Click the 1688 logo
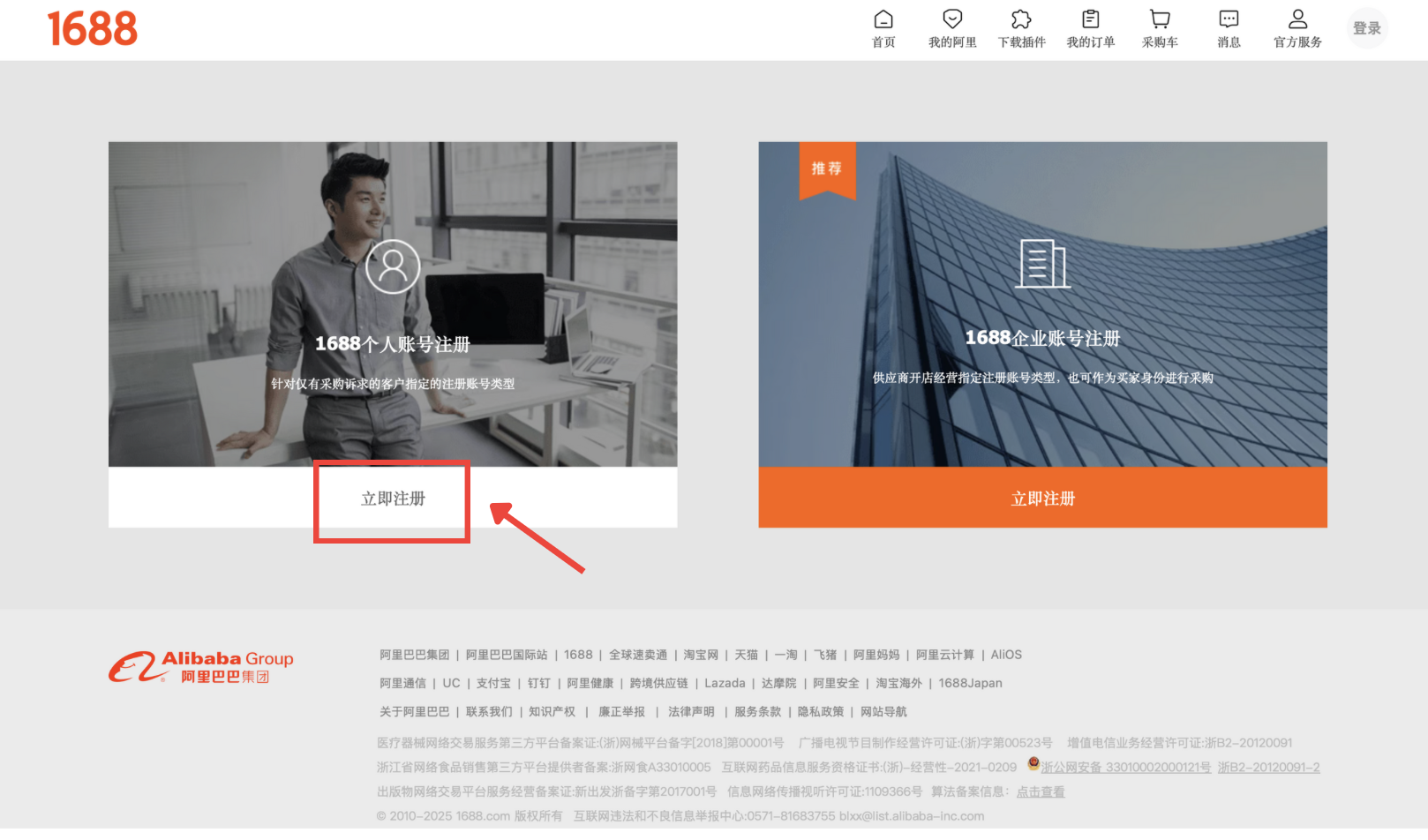1428x840 pixels. click(93, 29)
